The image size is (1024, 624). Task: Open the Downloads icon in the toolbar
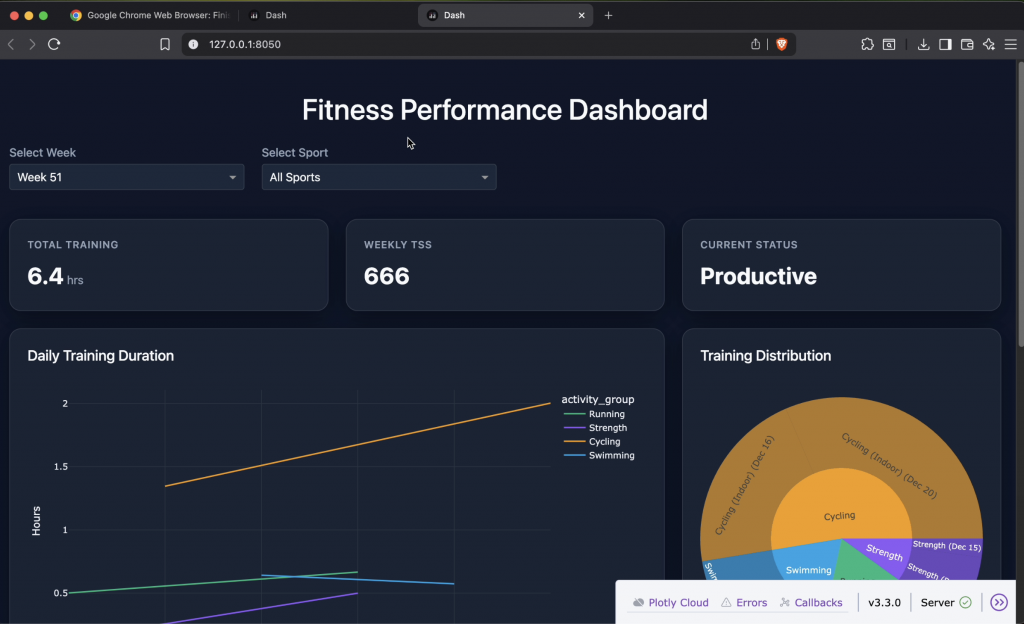click(x=923, y=44)
